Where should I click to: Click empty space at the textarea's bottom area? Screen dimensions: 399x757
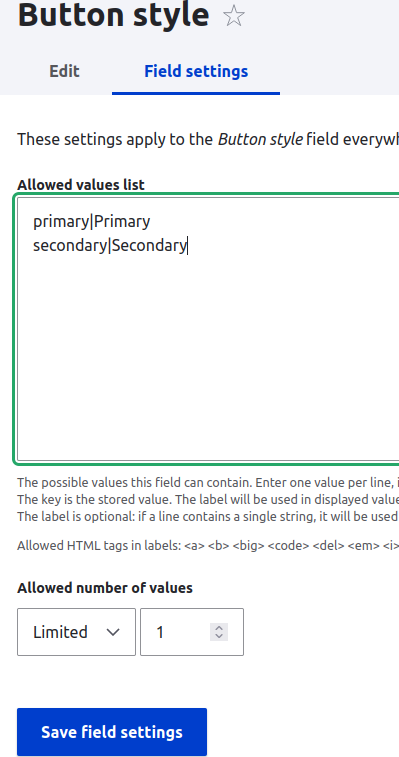208,425
